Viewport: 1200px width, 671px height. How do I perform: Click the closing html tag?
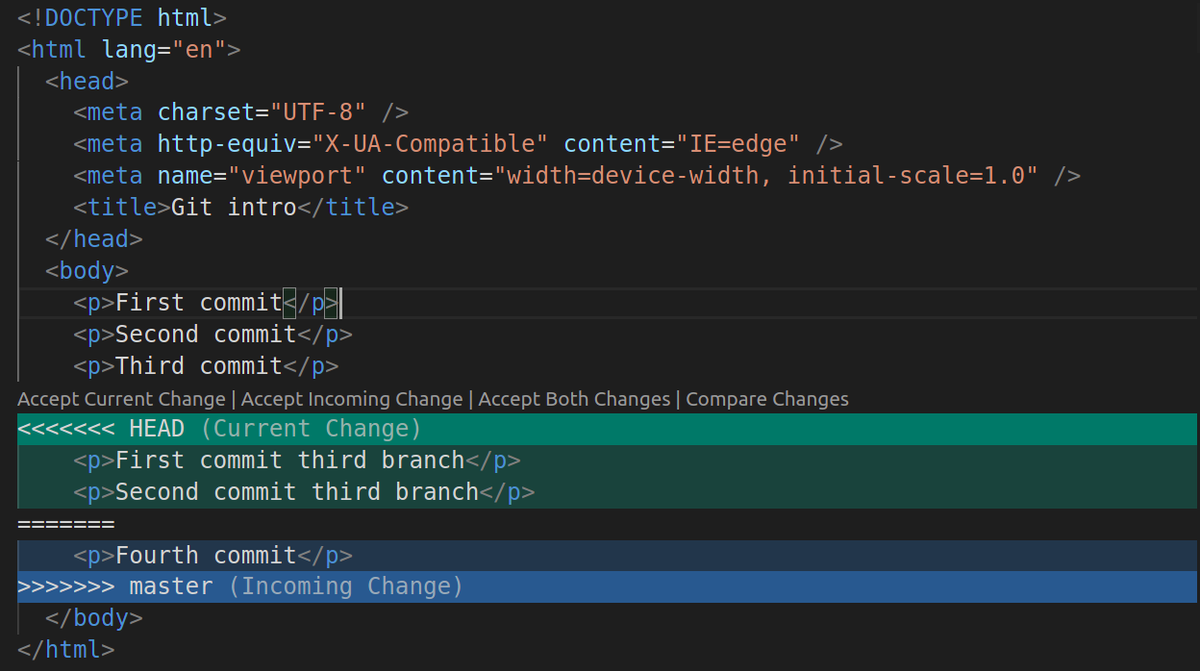[x=65, y=649]
